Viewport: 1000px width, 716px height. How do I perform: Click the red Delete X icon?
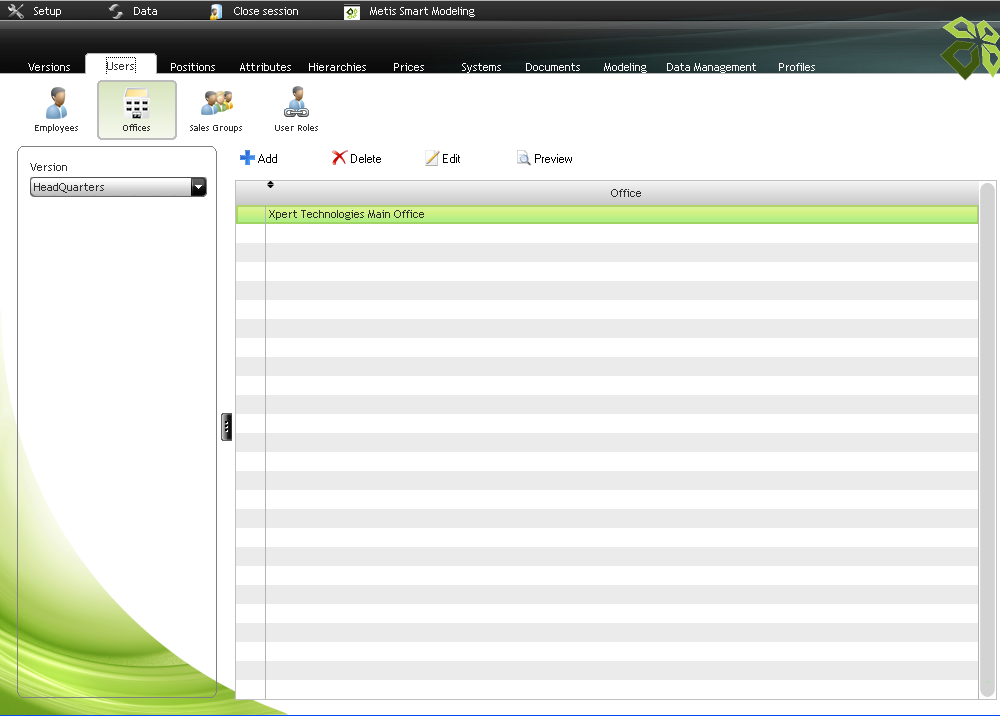pos(339,158)
